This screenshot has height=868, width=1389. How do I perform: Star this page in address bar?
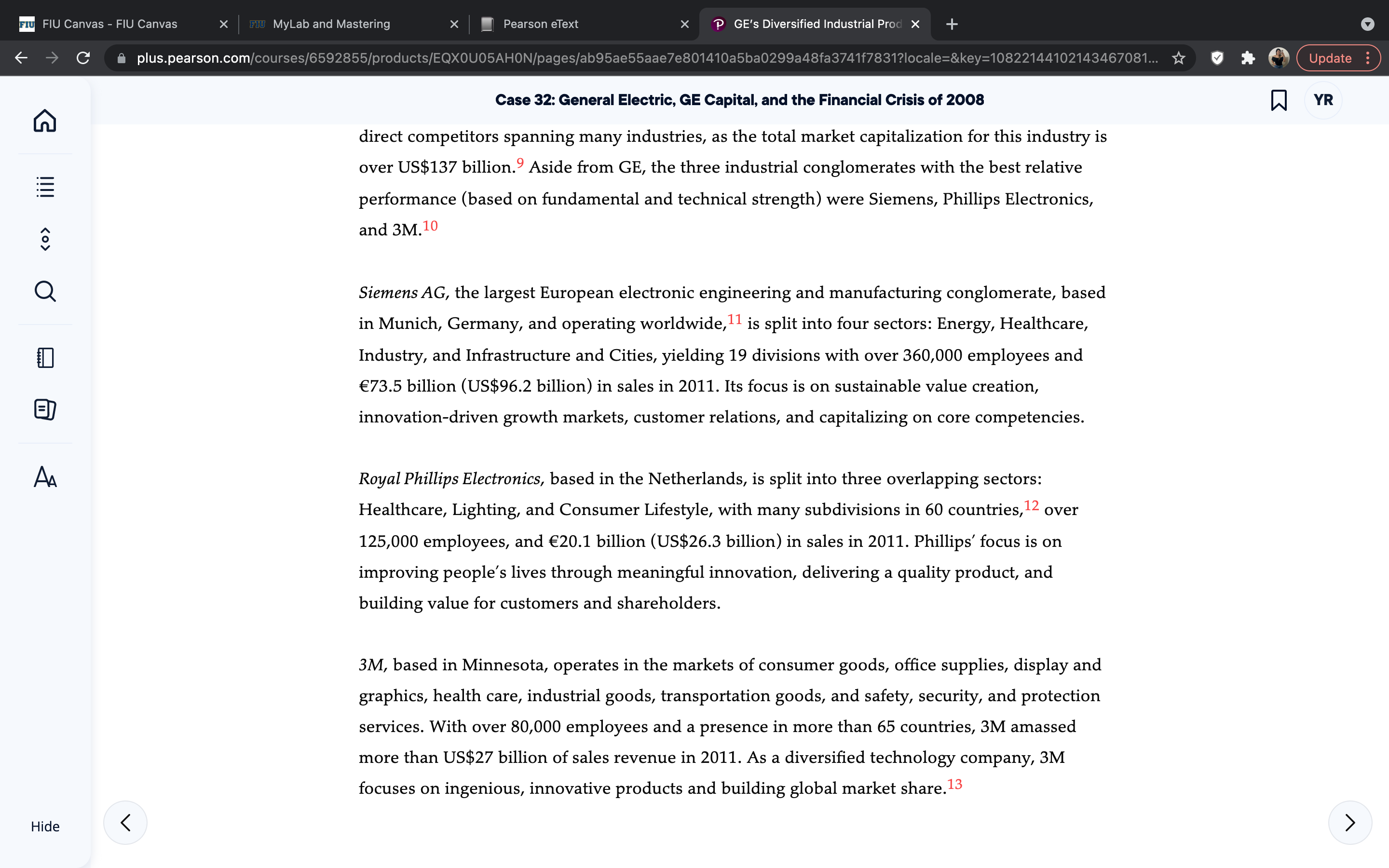(1178, 58)
